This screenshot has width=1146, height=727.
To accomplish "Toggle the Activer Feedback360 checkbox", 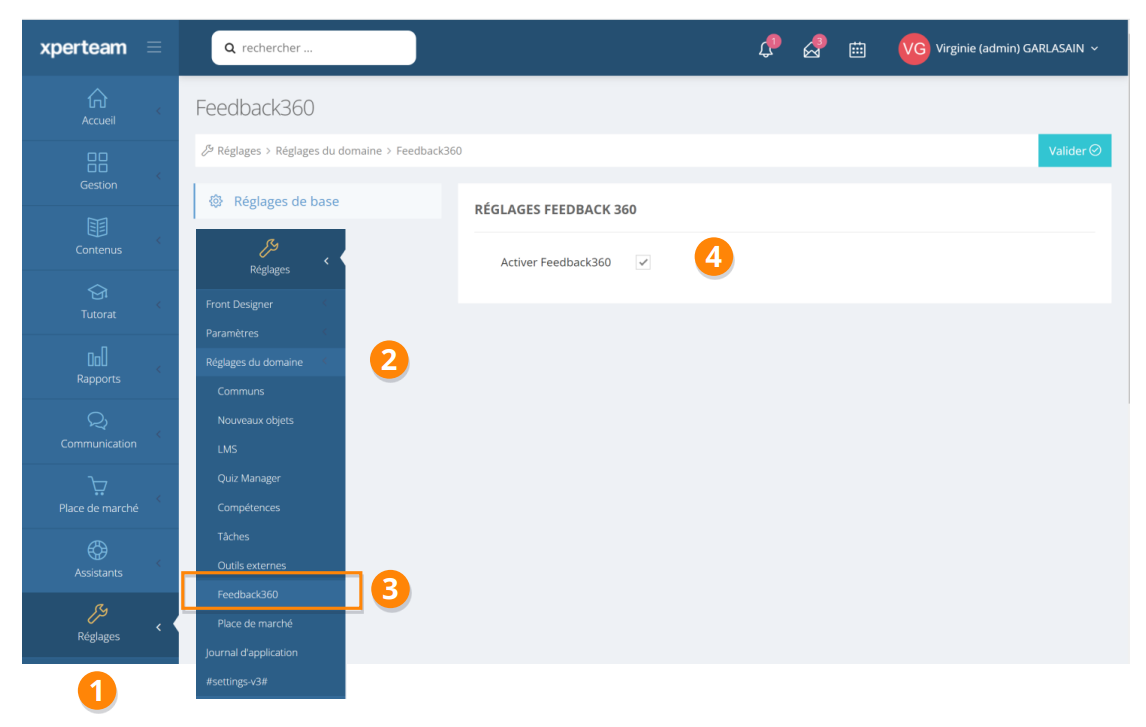I will point(643,262).
